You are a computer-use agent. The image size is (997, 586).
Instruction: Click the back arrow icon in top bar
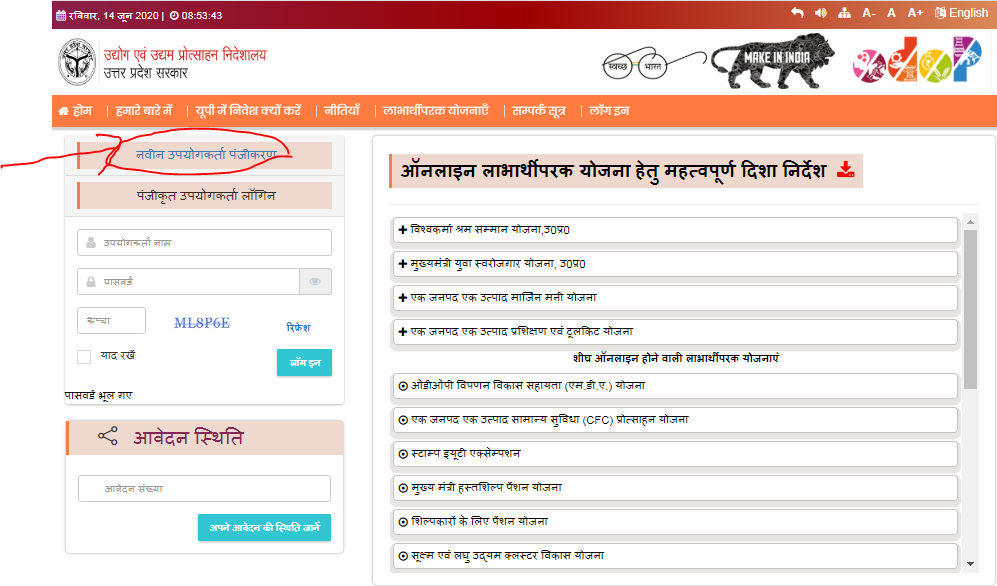point(797,13)
